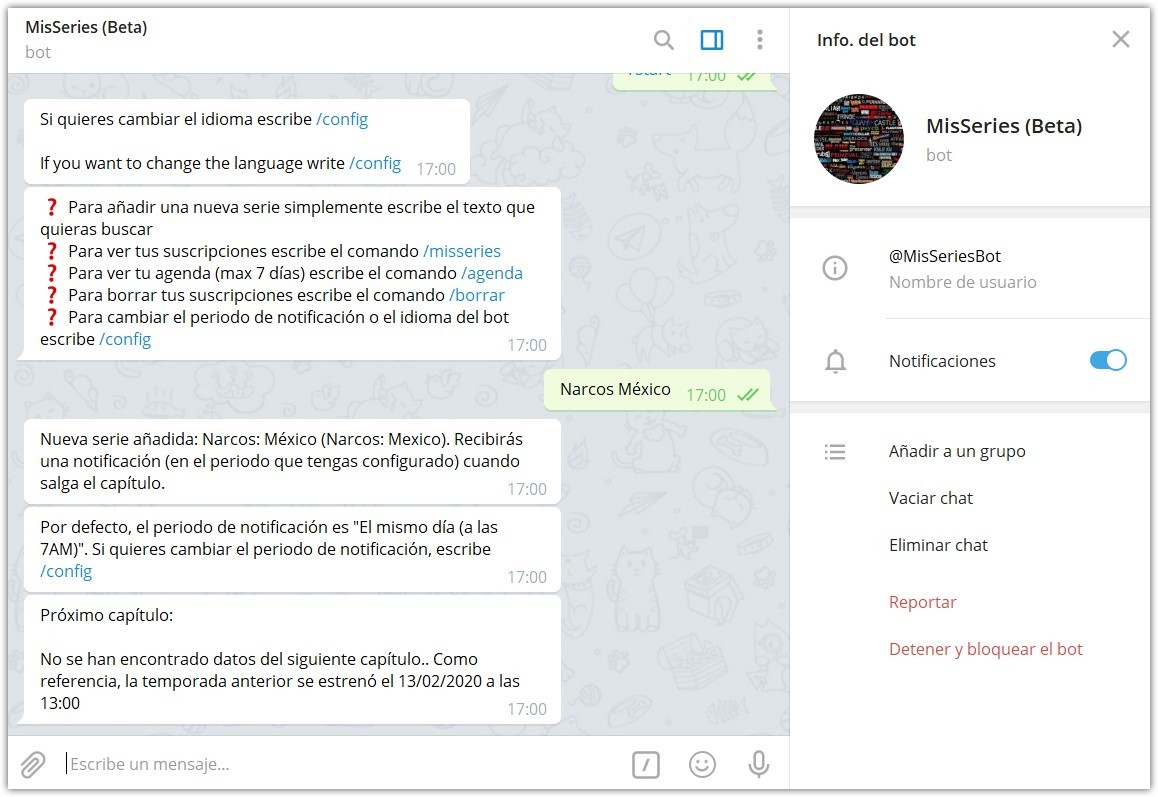Click the username info icon next to @MisSeriesBot
The height and width of the screenshot is (797, 1158).
(835, 268)
